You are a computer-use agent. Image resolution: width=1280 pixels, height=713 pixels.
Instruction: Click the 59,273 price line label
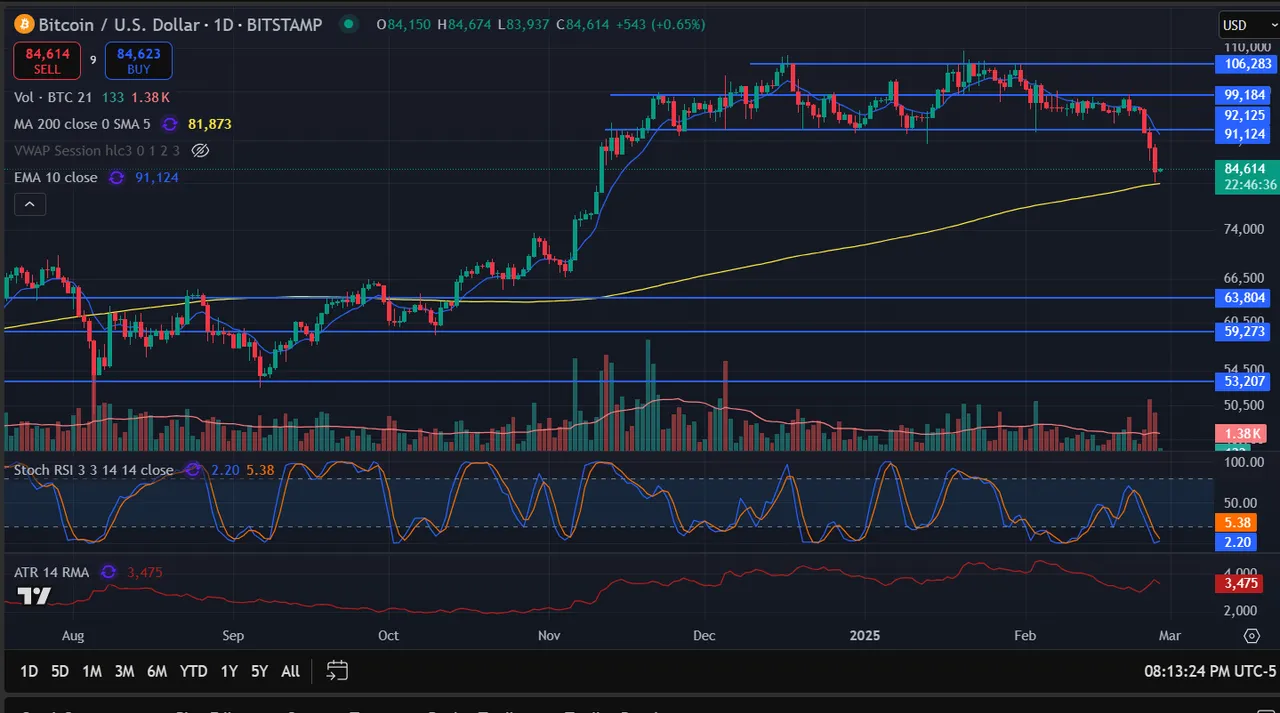pyautogui.click(x=1244, y=331)
